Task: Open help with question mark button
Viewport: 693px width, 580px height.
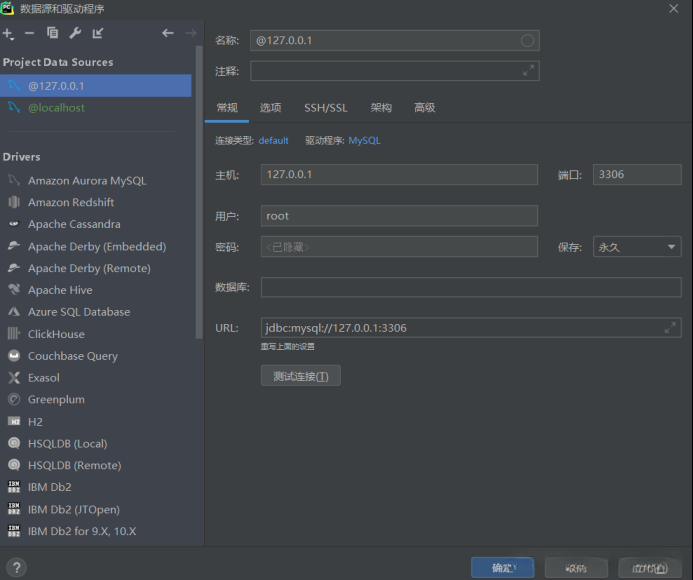Action: click(16, 568)
